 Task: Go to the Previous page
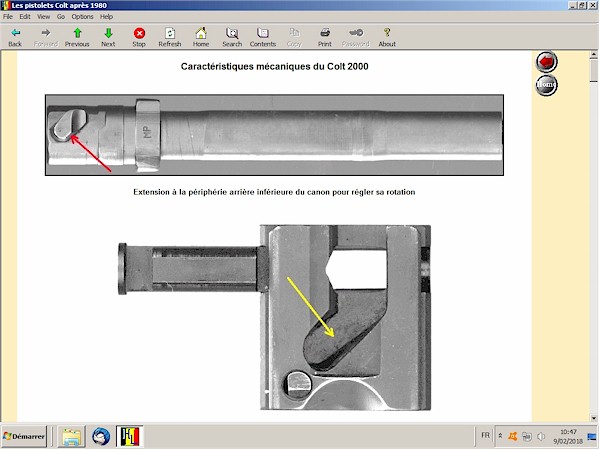coord(77,37)
